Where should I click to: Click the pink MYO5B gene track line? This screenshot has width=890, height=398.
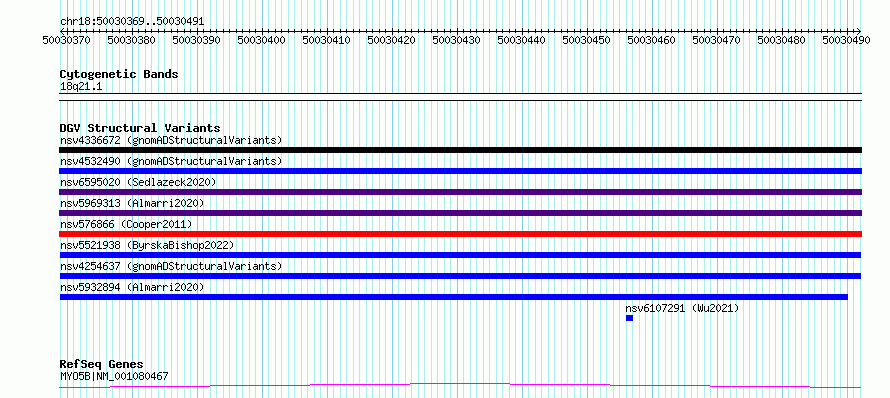coord(460,386)
